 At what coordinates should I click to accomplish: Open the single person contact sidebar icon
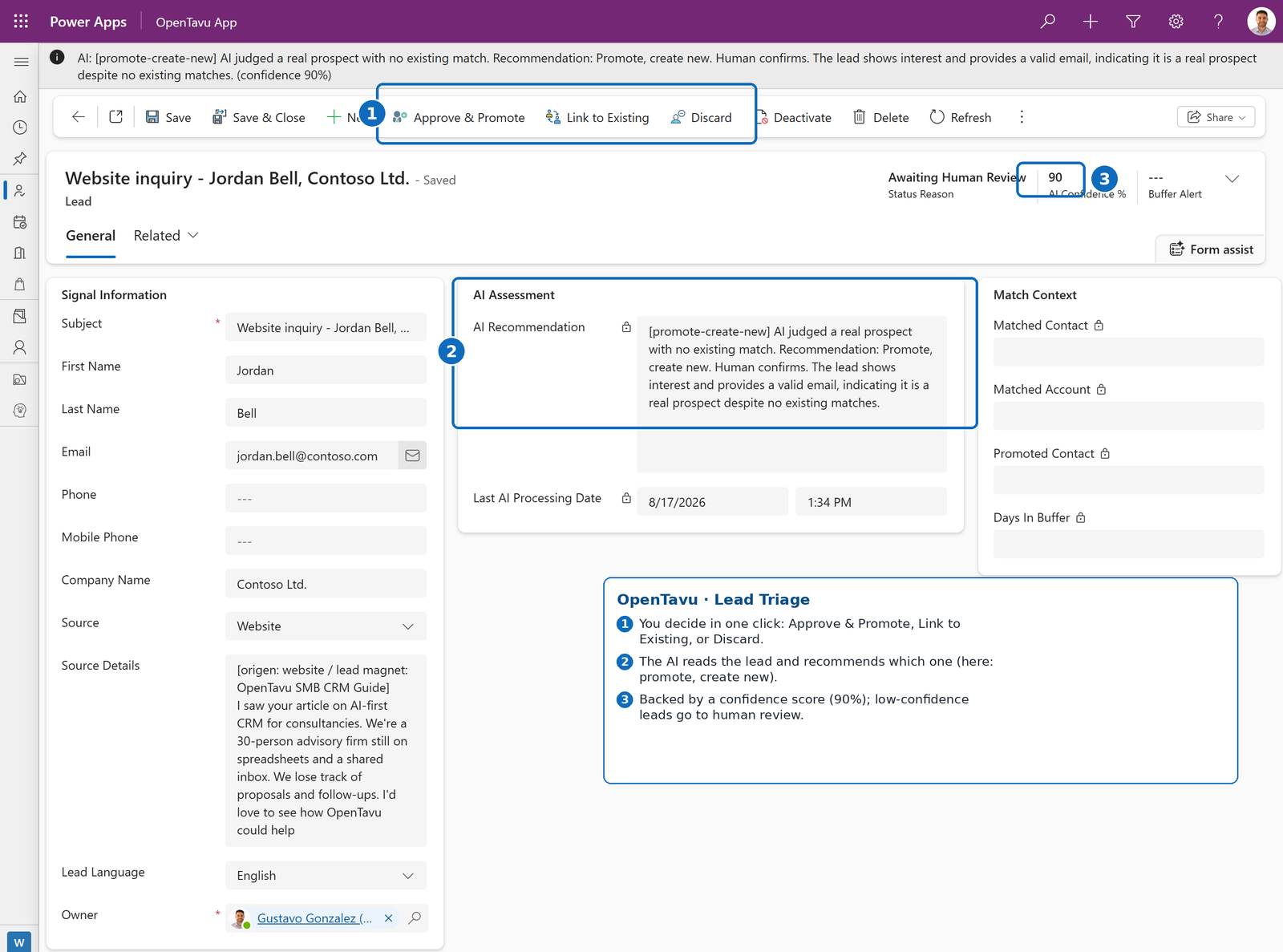20,347
